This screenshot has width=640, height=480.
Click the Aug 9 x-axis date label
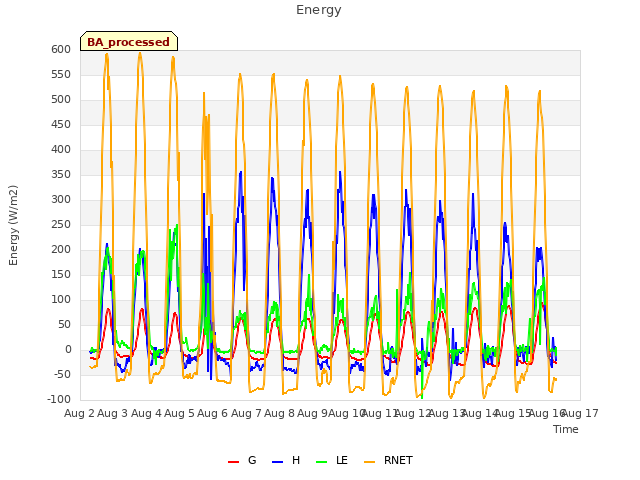[312, 413]
